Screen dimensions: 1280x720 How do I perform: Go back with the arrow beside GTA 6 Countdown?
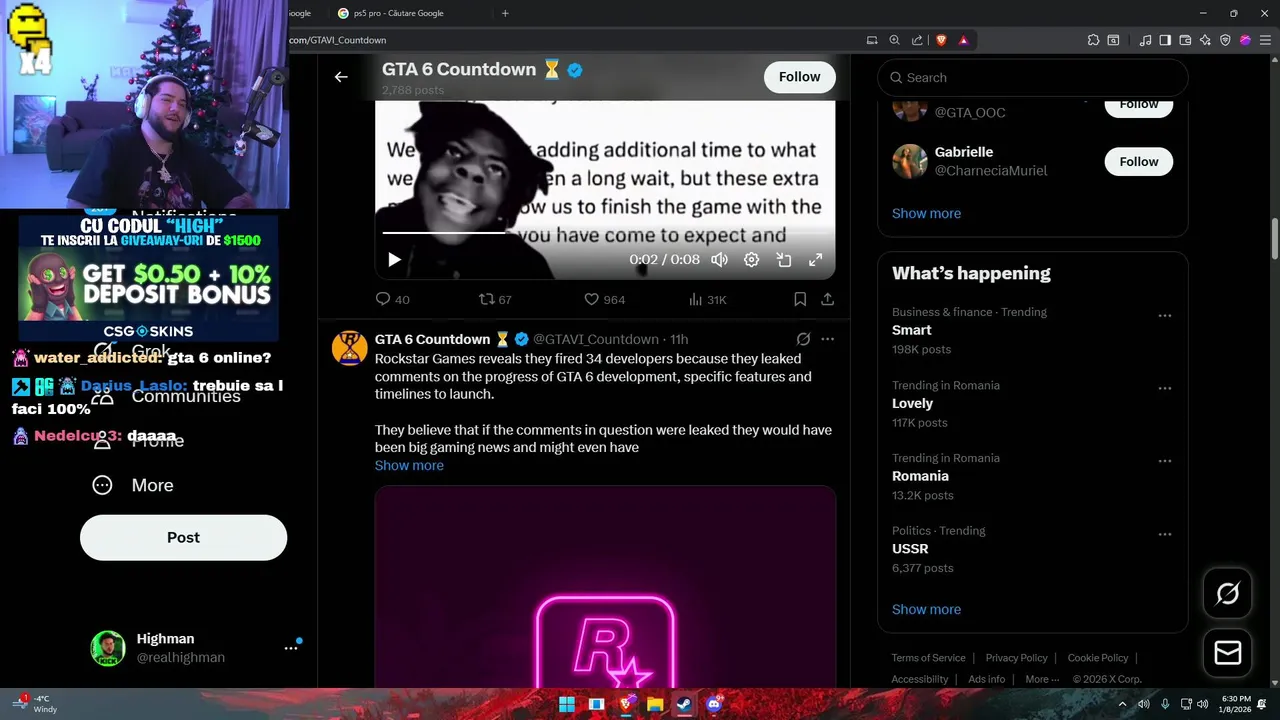[341, 77]
